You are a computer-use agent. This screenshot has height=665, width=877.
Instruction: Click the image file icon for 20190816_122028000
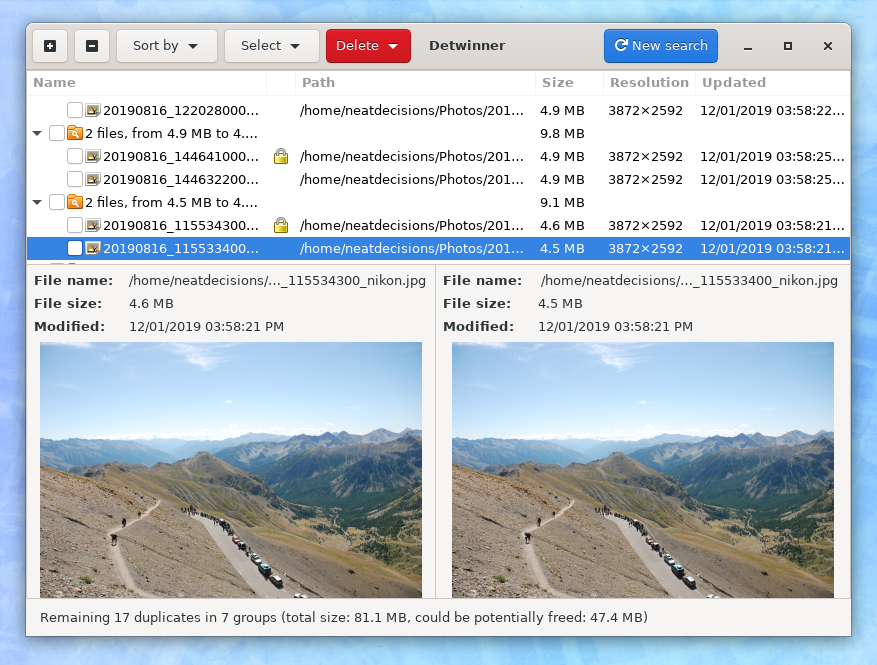[x=93, y=110]
